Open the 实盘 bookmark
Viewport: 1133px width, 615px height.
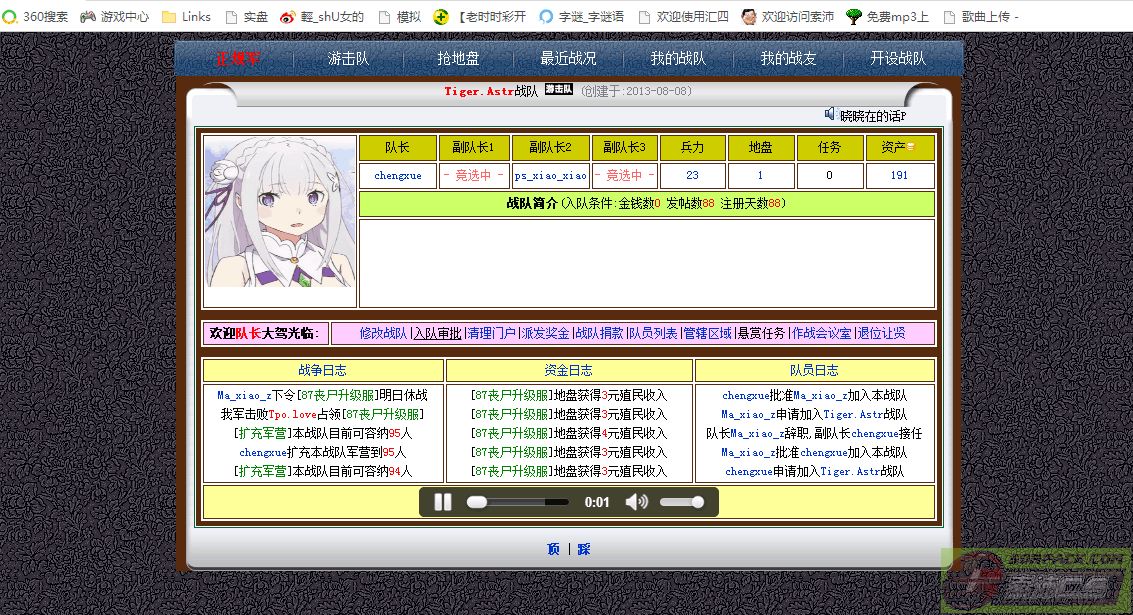click(246, 16)
